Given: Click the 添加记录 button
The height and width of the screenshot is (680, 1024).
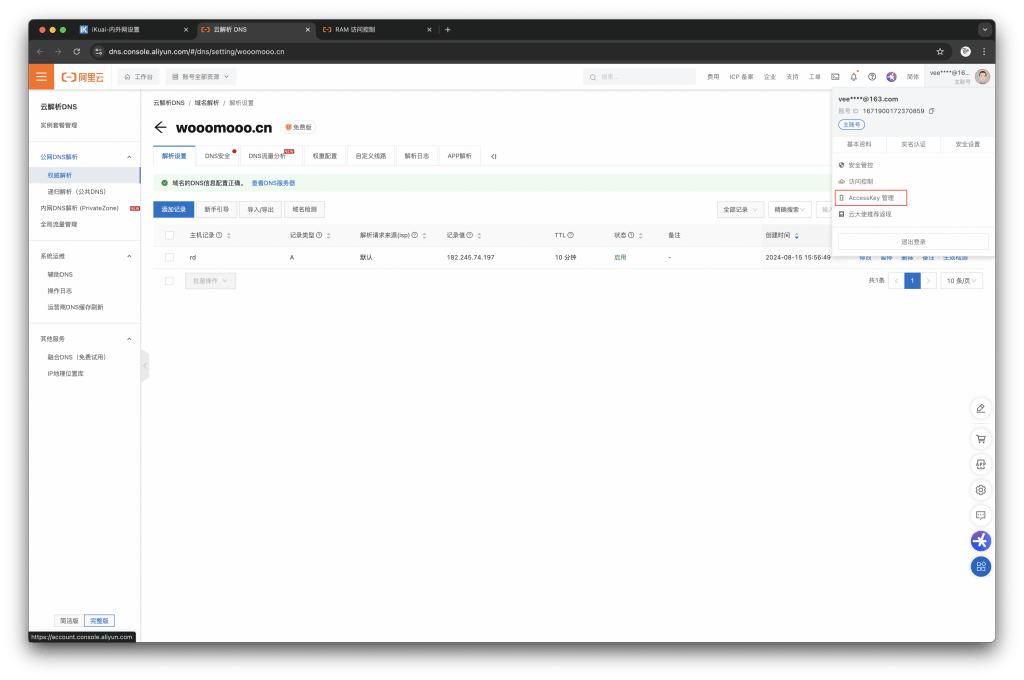Looking at the screenshot, I should tap(173, 210).
